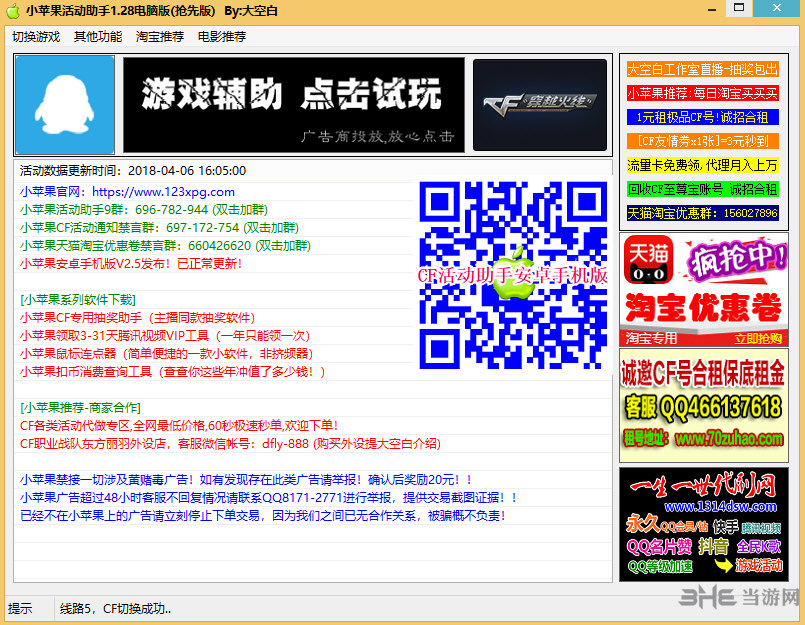
Task: Open the https://www.123xpg.com official site link
Action: 163,192
